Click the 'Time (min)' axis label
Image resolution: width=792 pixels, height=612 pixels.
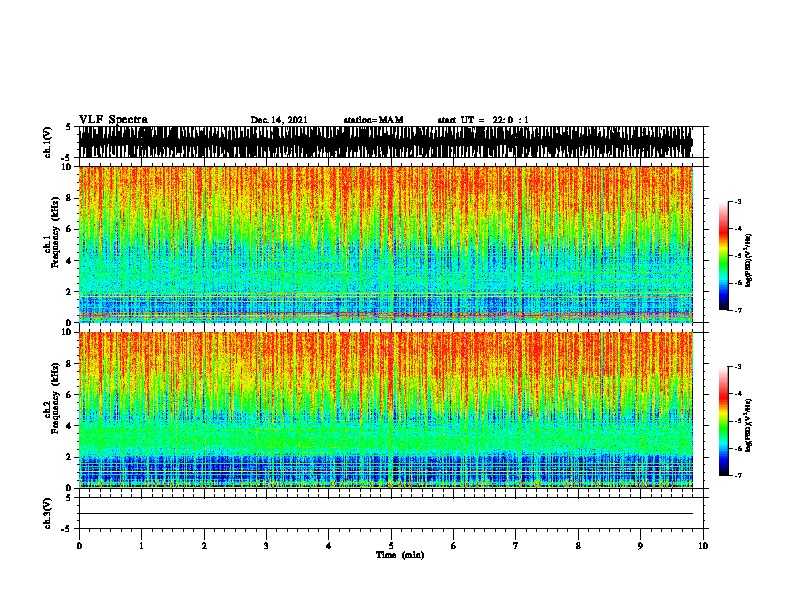[x=400, y=555]
